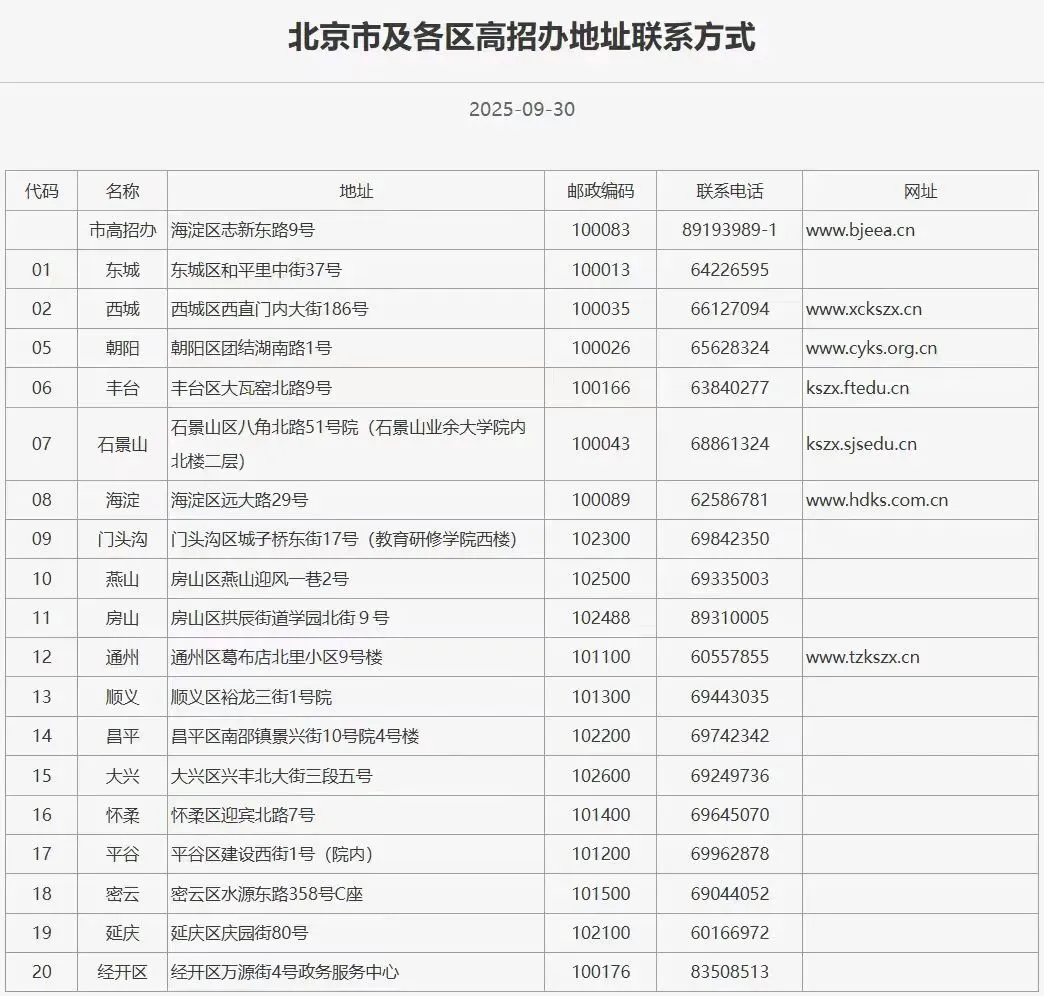Select address 西城区西直门内大街186号
This screenshot has width=1044, height=996.
tap(269, 309)
